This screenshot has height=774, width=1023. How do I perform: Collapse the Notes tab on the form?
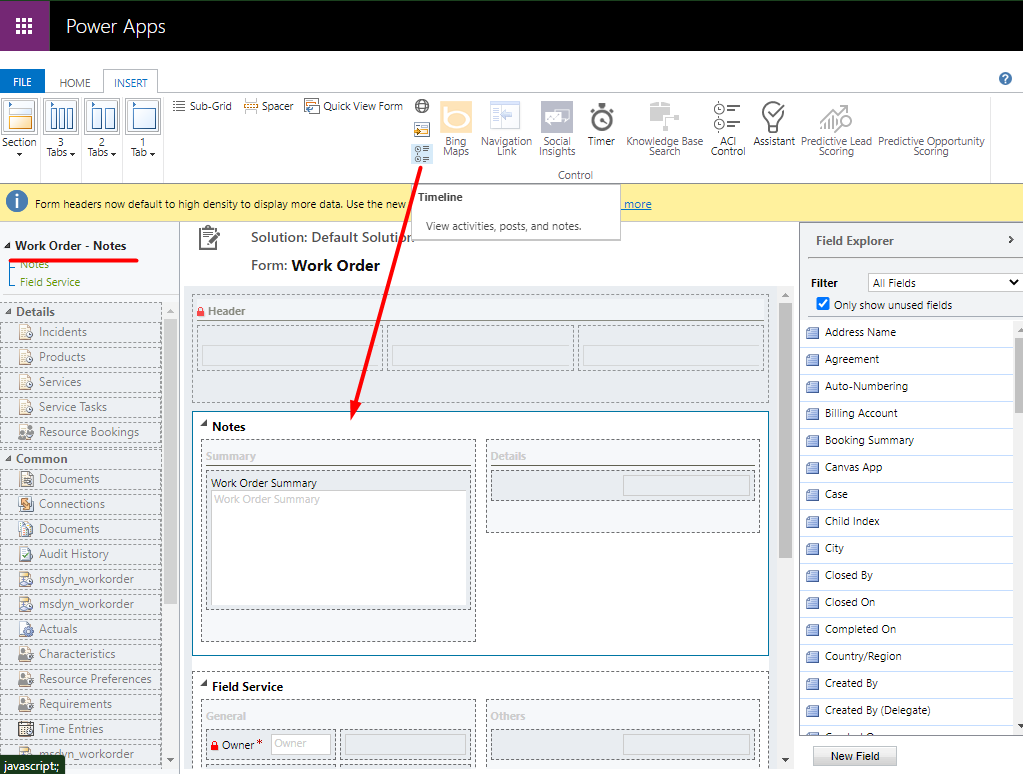[x=204, y=425]
